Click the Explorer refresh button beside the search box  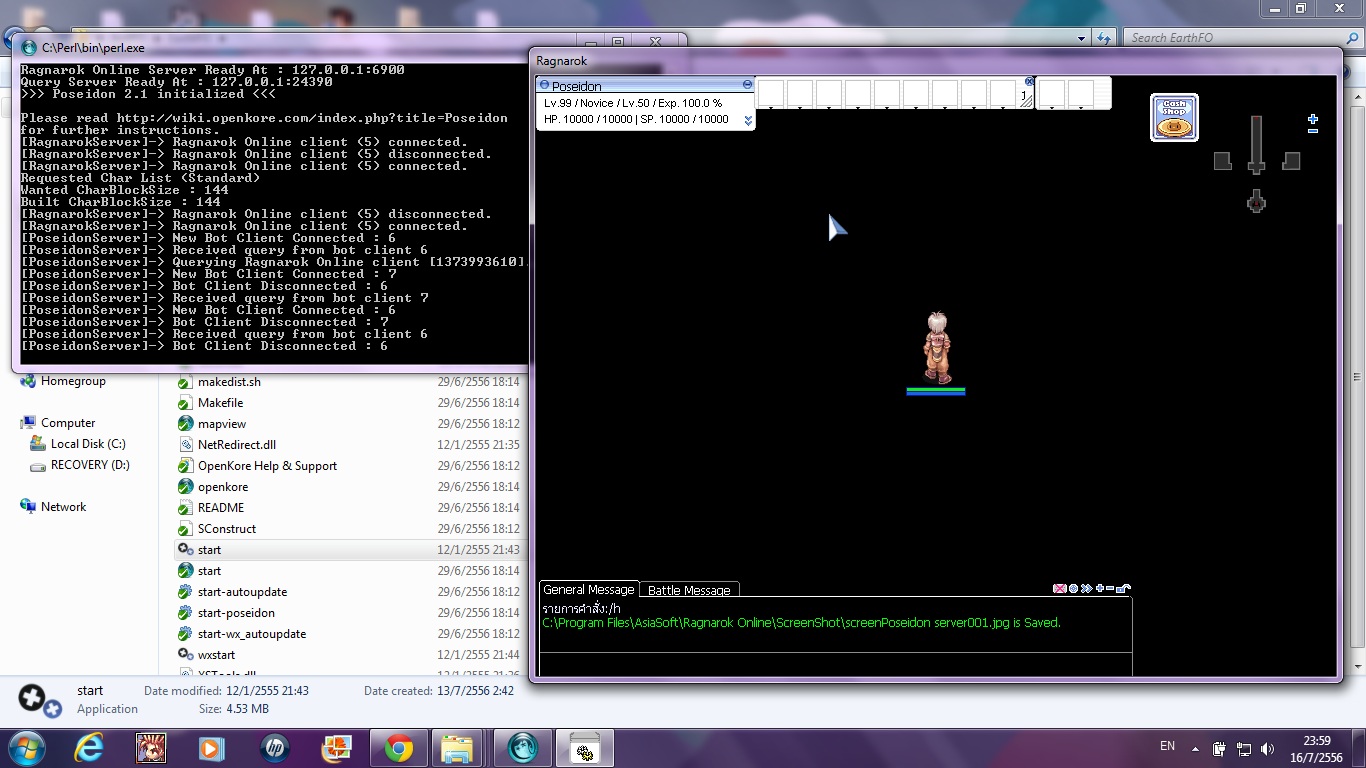coord(1104,38)
